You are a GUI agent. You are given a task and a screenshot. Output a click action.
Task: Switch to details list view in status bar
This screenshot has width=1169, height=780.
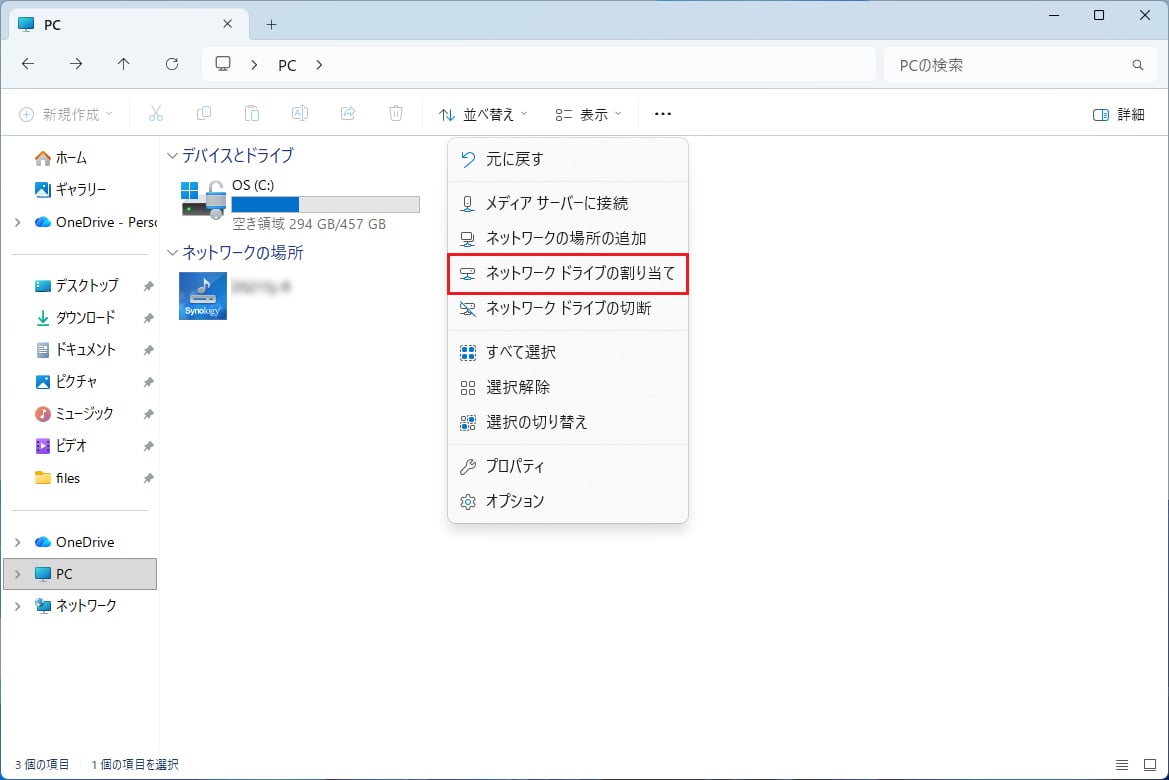click(x=1122, y=765)
